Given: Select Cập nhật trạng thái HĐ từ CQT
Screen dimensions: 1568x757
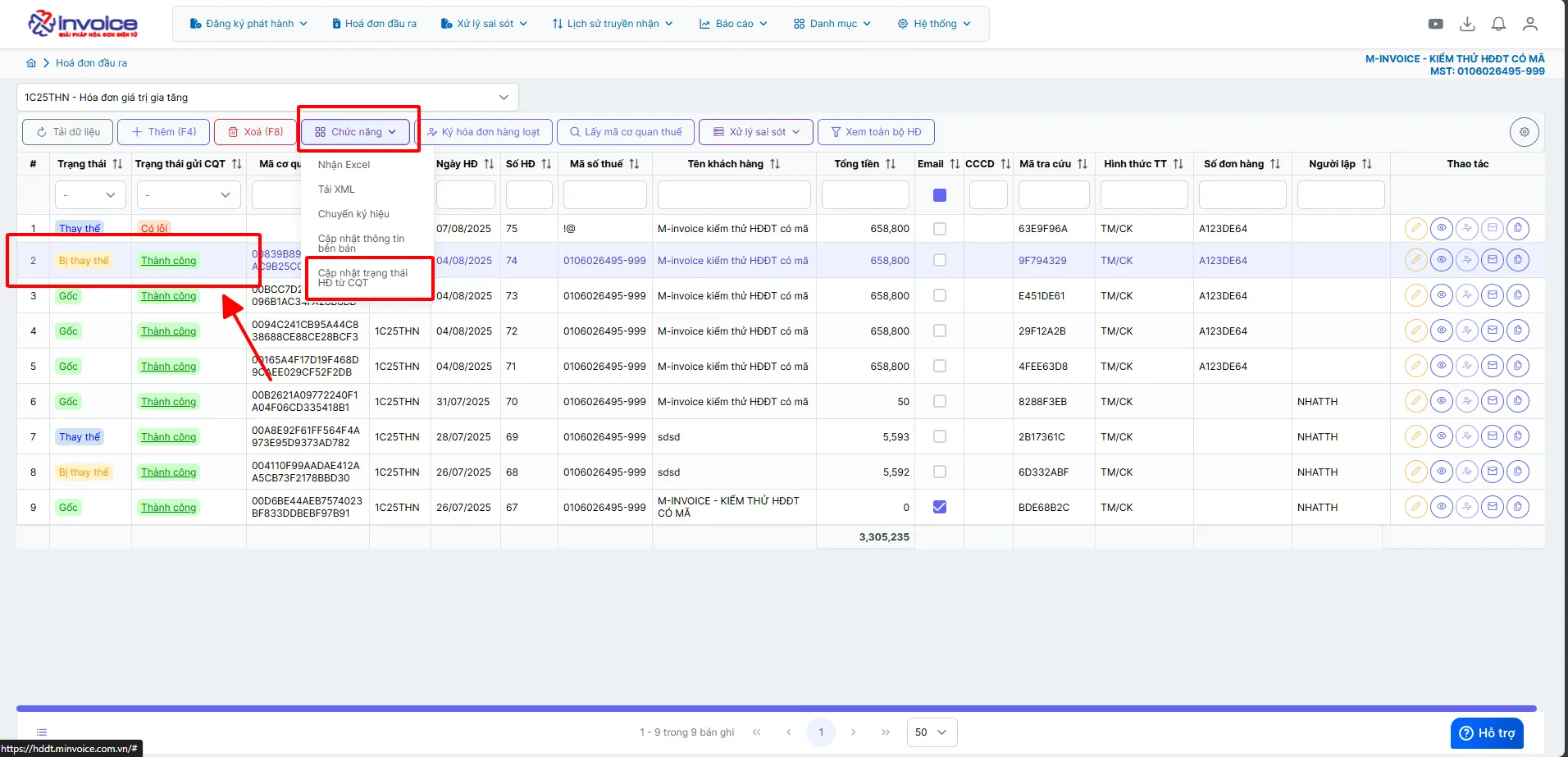Looking at the screenshot, I should click(x=362, y=278).
